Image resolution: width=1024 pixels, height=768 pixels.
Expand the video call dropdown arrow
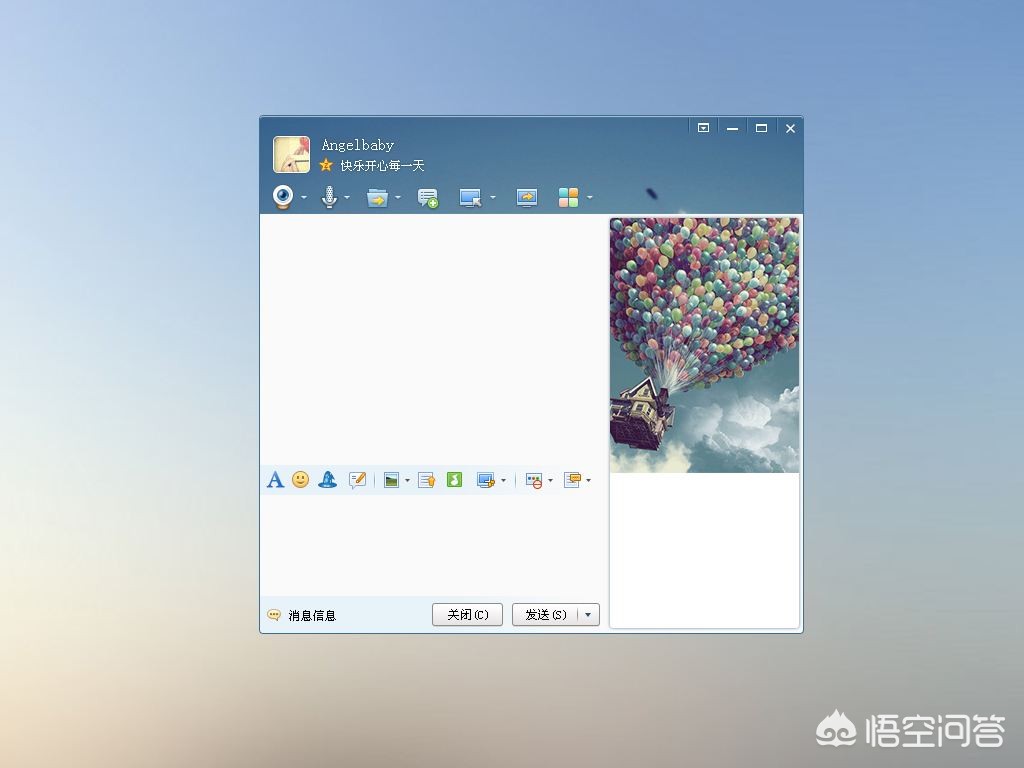coord(304,197)
